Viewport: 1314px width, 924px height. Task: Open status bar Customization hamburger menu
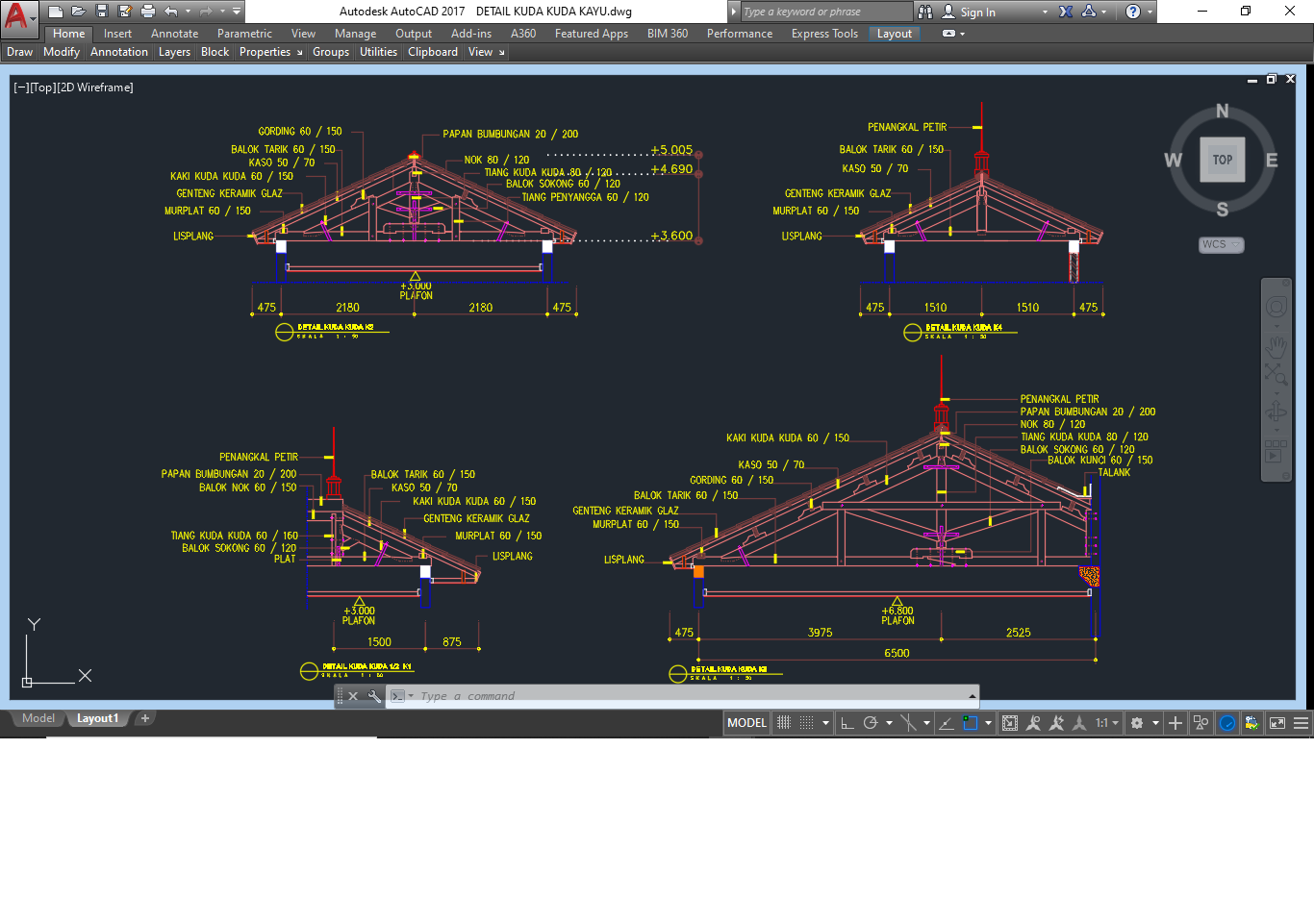pos(1301,723)
